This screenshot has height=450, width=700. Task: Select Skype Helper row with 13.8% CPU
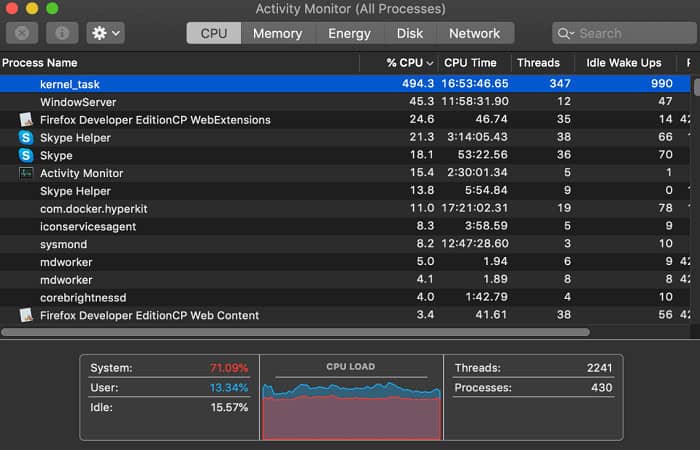point(345,191)
